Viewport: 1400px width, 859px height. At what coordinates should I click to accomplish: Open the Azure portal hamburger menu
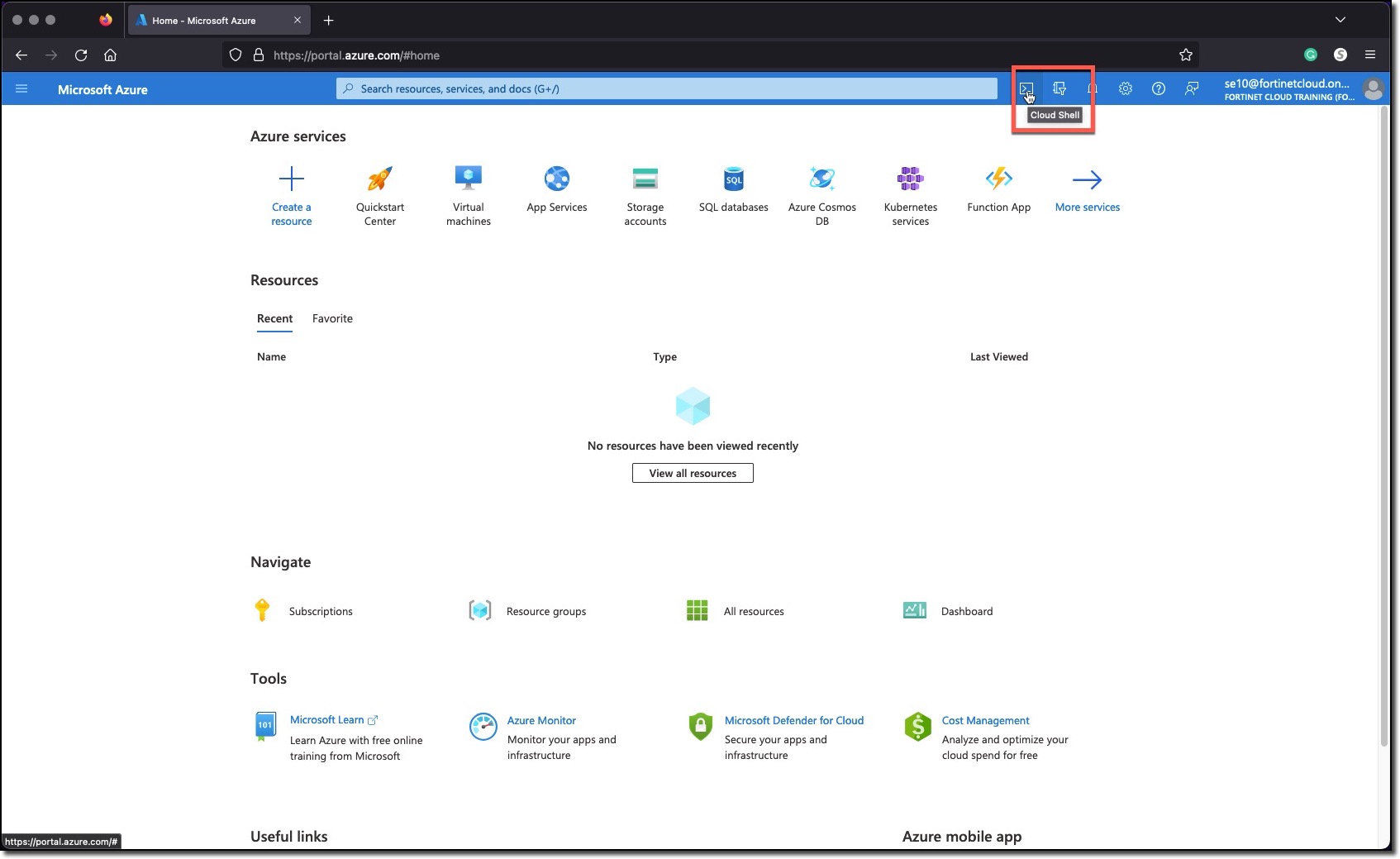coord(21,88)
